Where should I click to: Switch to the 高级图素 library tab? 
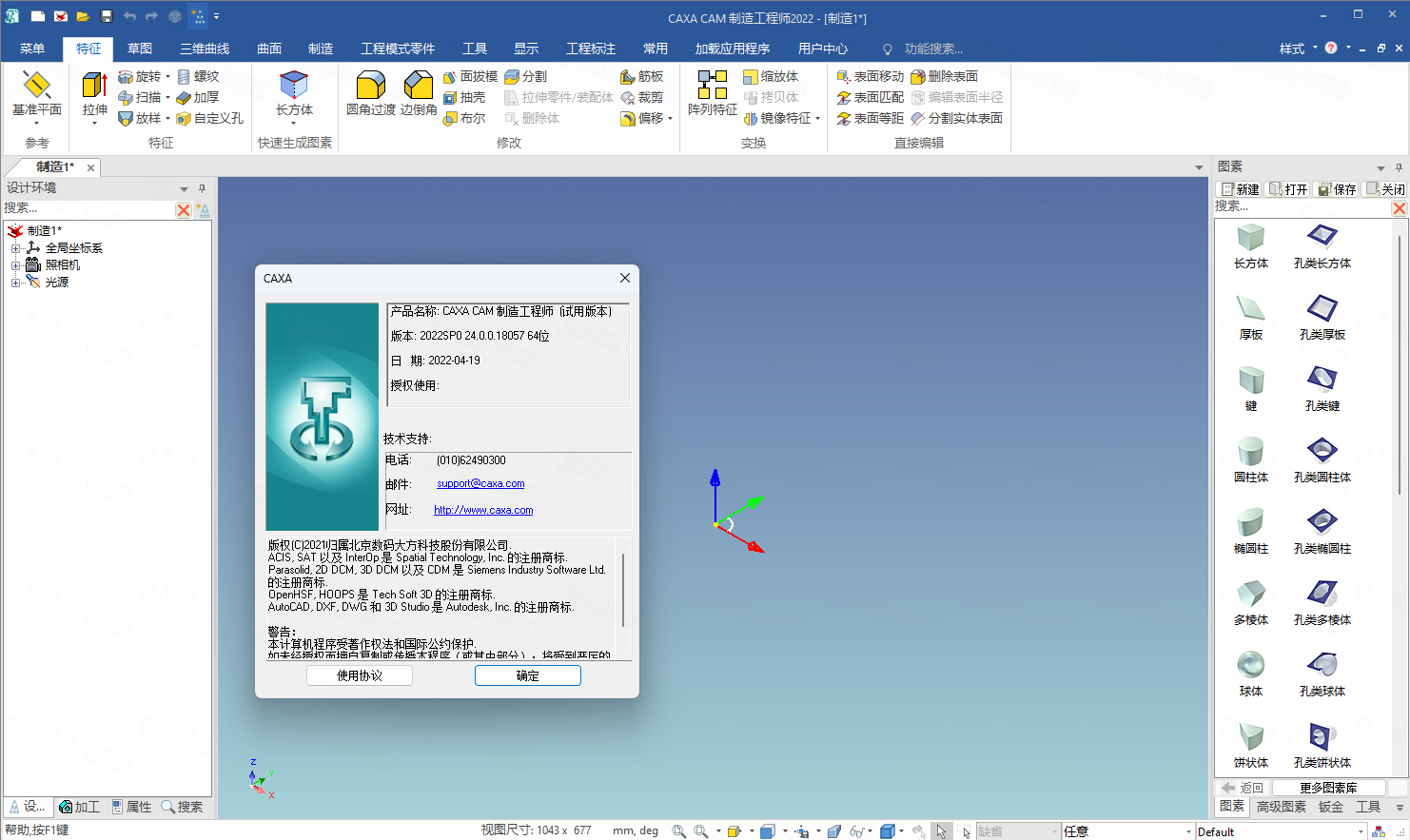tap(1282, 807)
